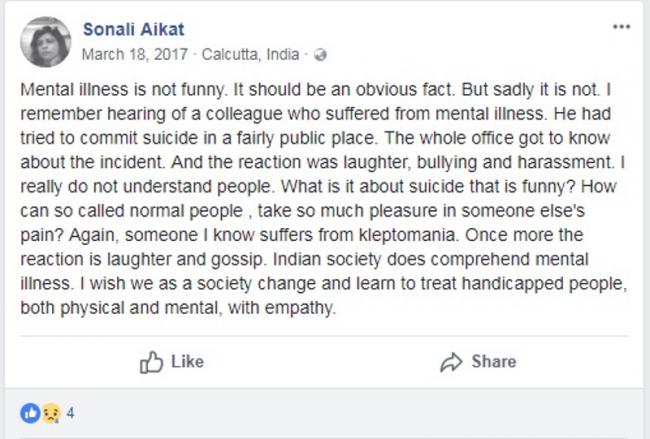This screenshot has height=439, width=650.
Task: Visit the Sonali Aikat profile name link
Action: (135, 30)
